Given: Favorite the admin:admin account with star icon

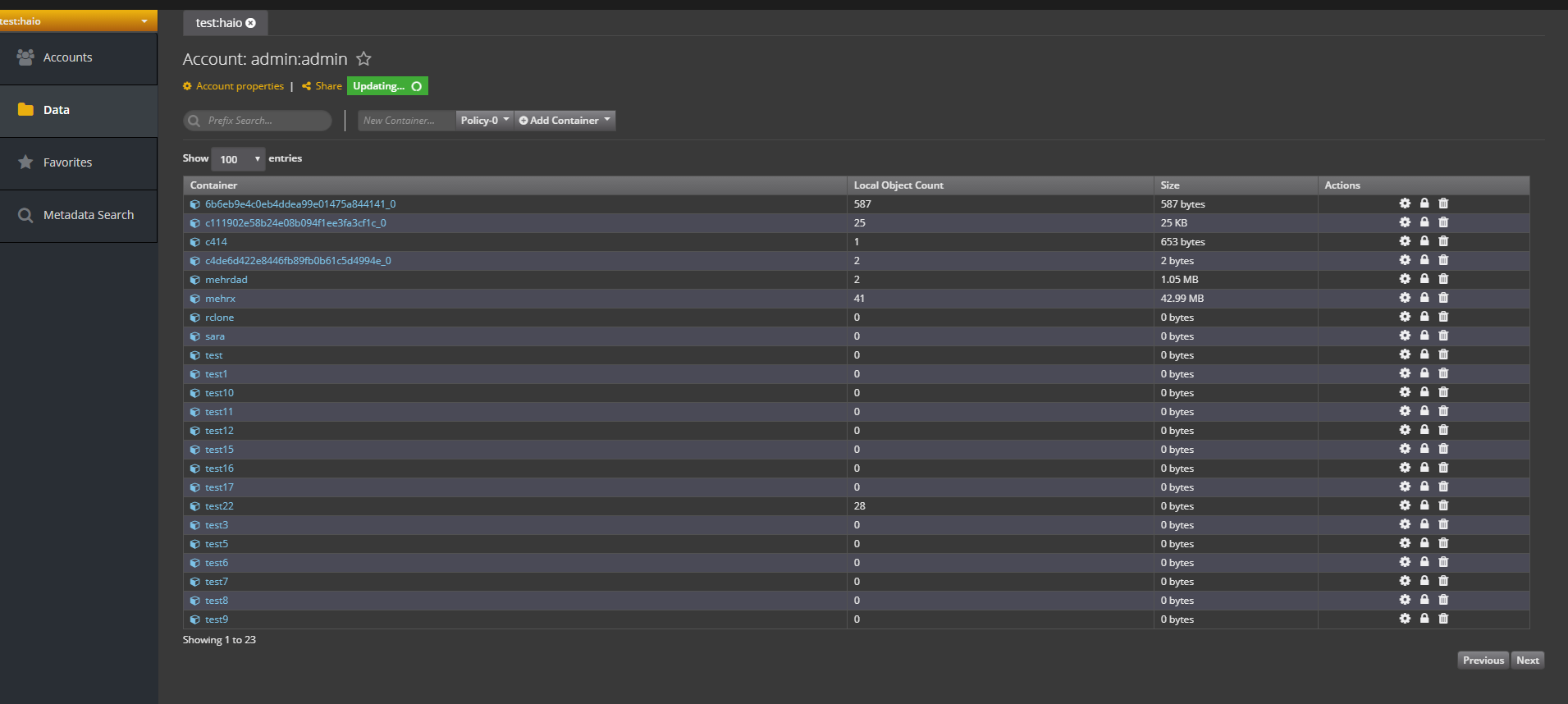Looking at the screenshot, I should [x=363, y=59].
